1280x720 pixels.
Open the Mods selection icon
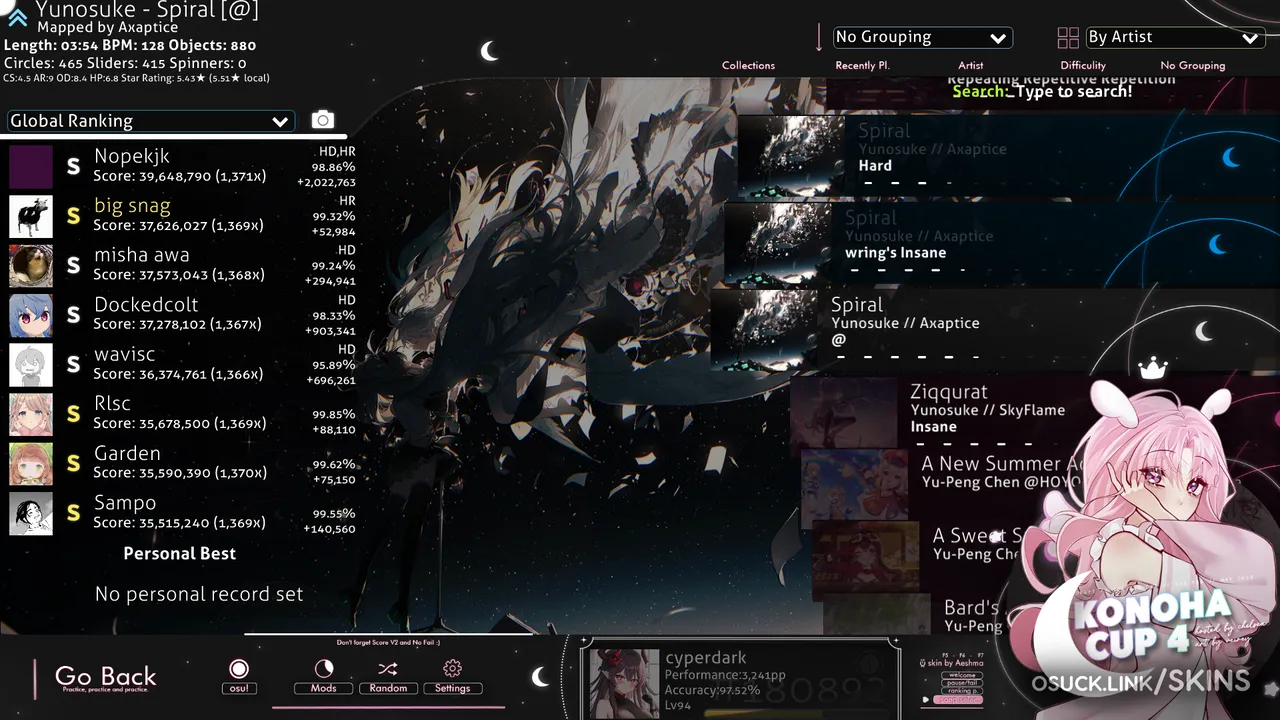click(323, 669)
